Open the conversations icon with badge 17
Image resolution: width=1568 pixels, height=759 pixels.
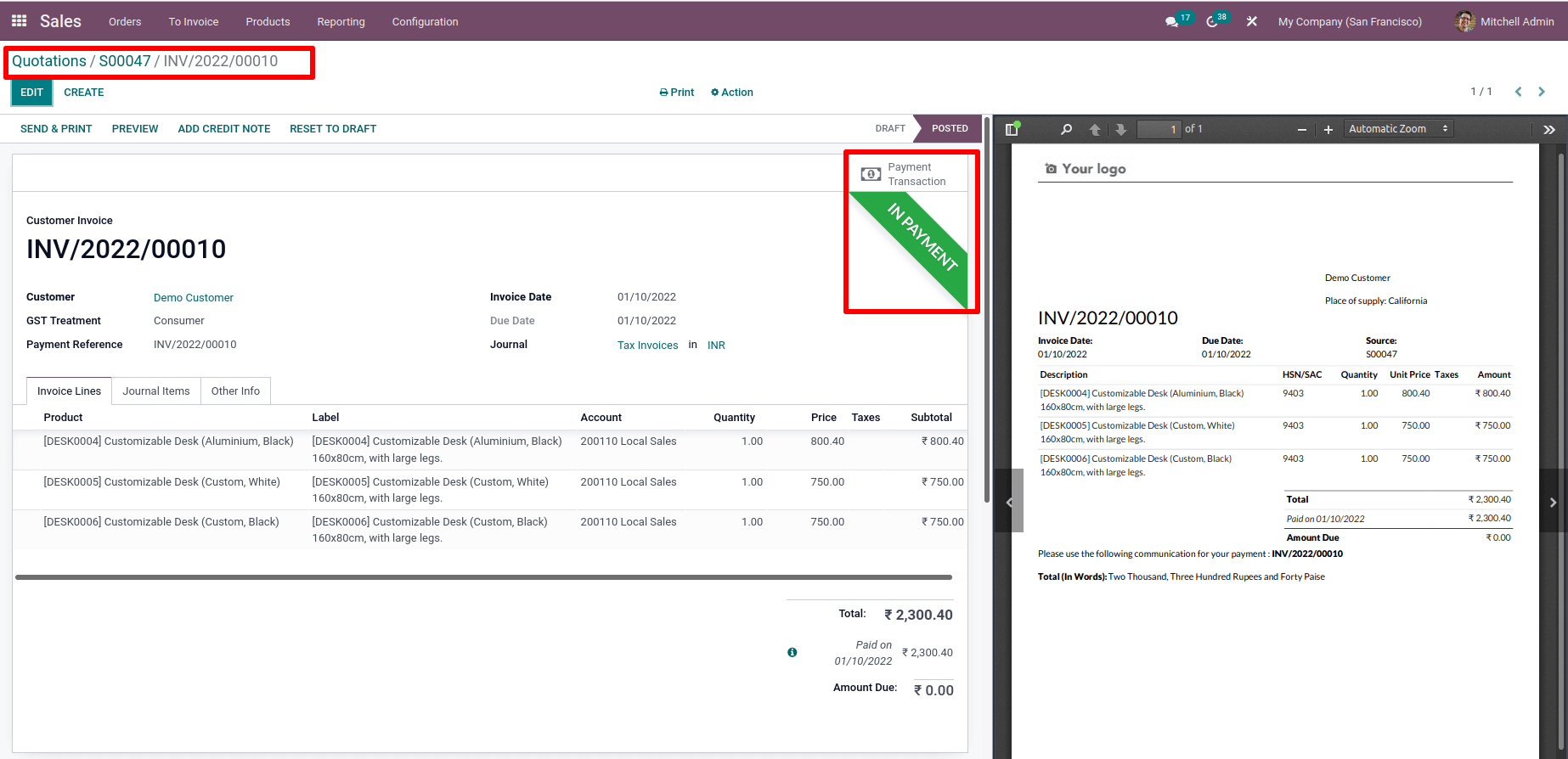1173,21
